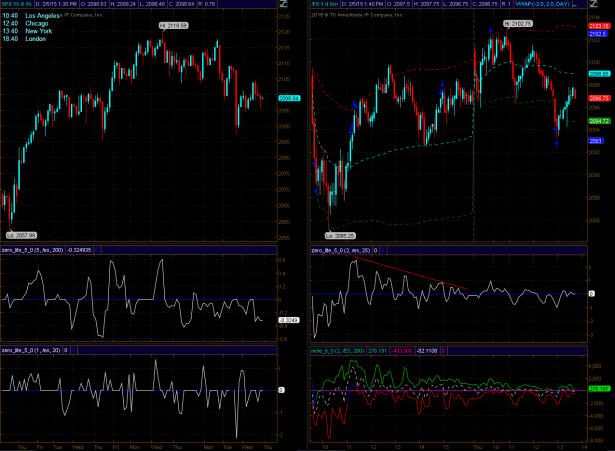Click the -0.324935 value in zero_lite header
615x451 pixels.
click(x=79, y=250)
